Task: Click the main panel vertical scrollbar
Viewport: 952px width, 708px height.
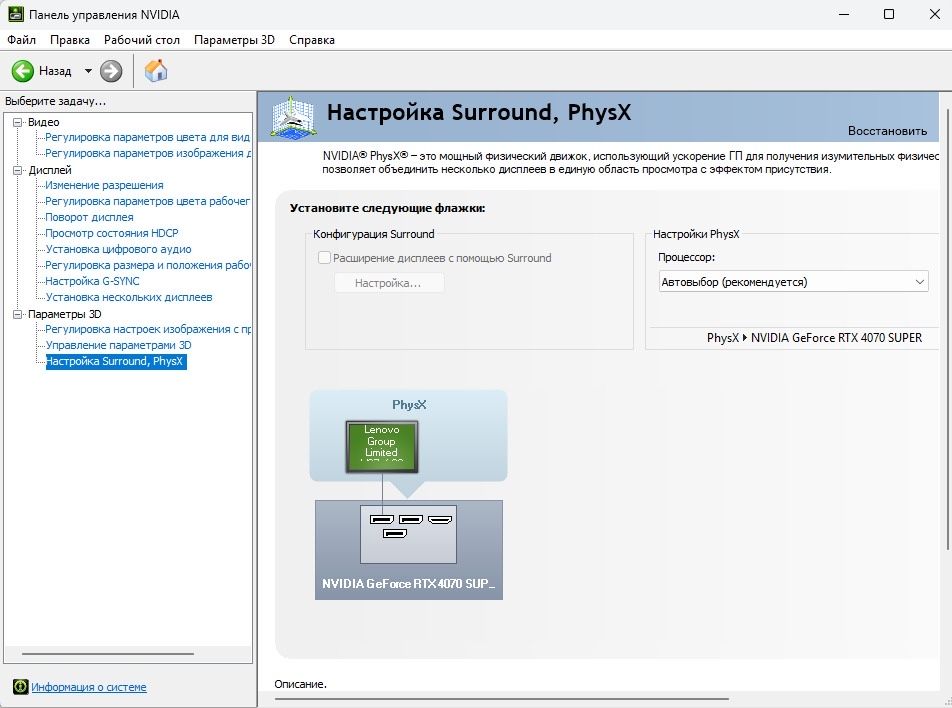Action: point(948,330)
